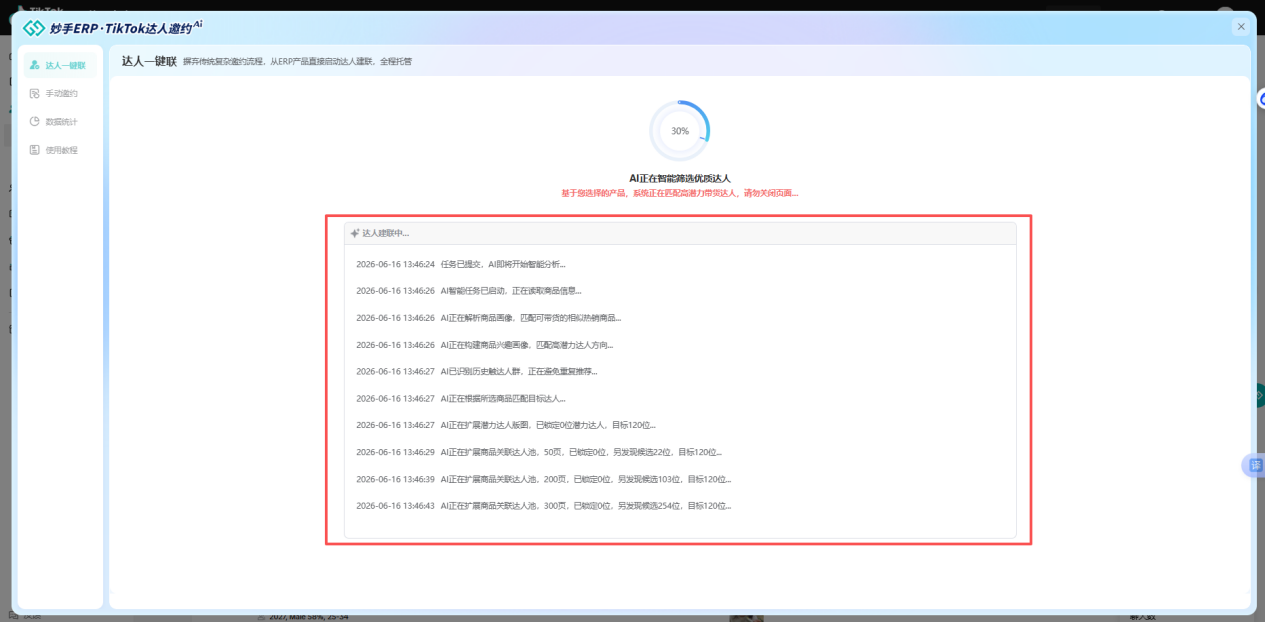
Task: Click the 30% circular progress indicator
Action: (x=680, y=131)
